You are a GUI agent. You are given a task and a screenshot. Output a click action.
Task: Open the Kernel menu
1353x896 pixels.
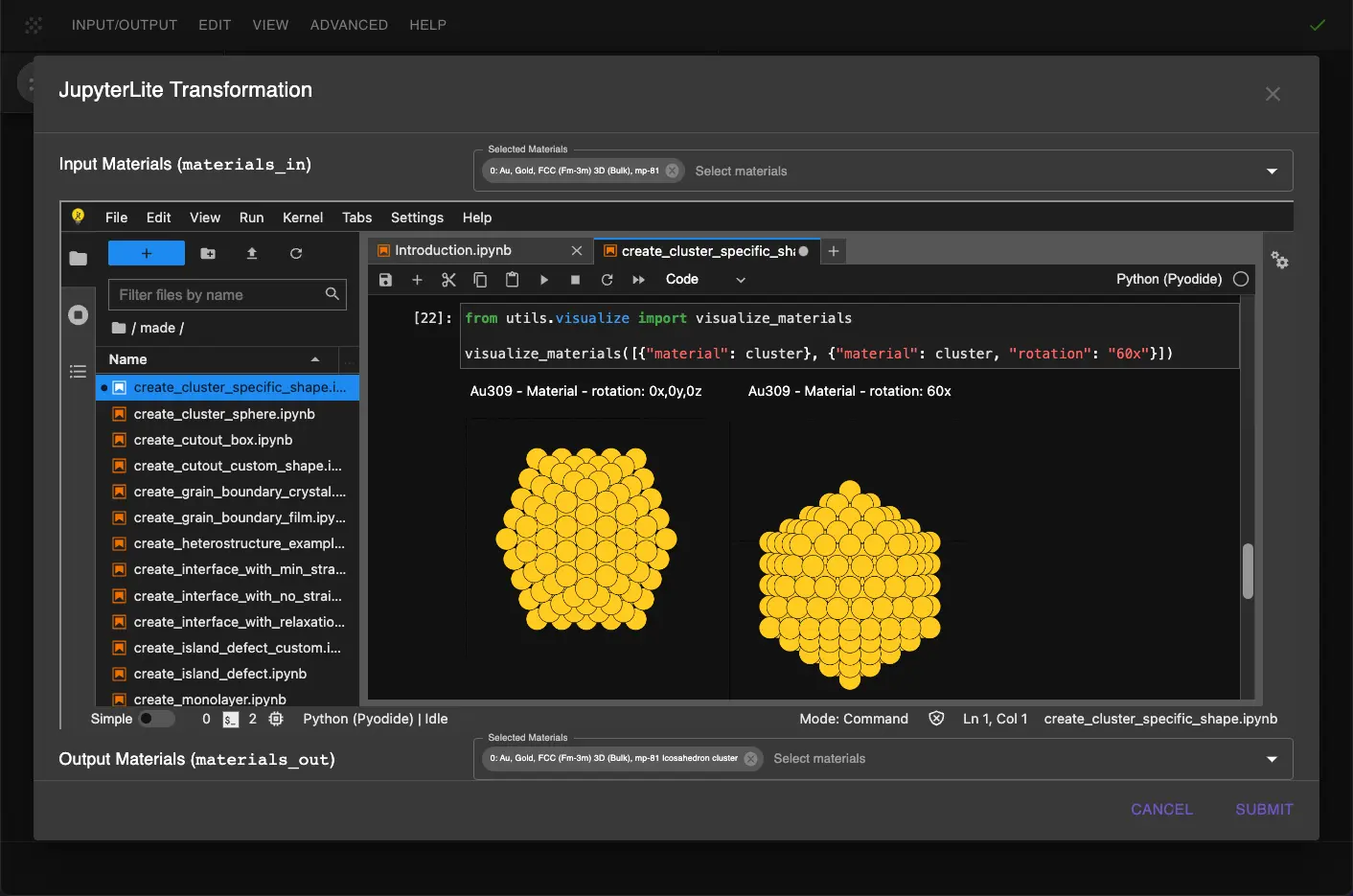303,218
